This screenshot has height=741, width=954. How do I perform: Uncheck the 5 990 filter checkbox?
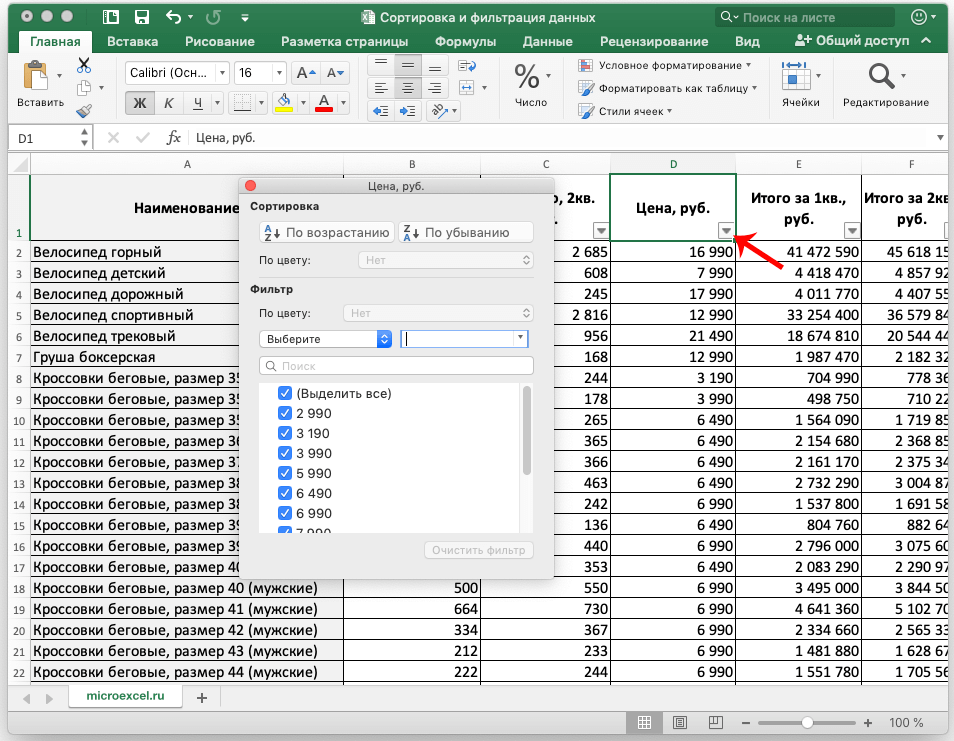(284, 473)
